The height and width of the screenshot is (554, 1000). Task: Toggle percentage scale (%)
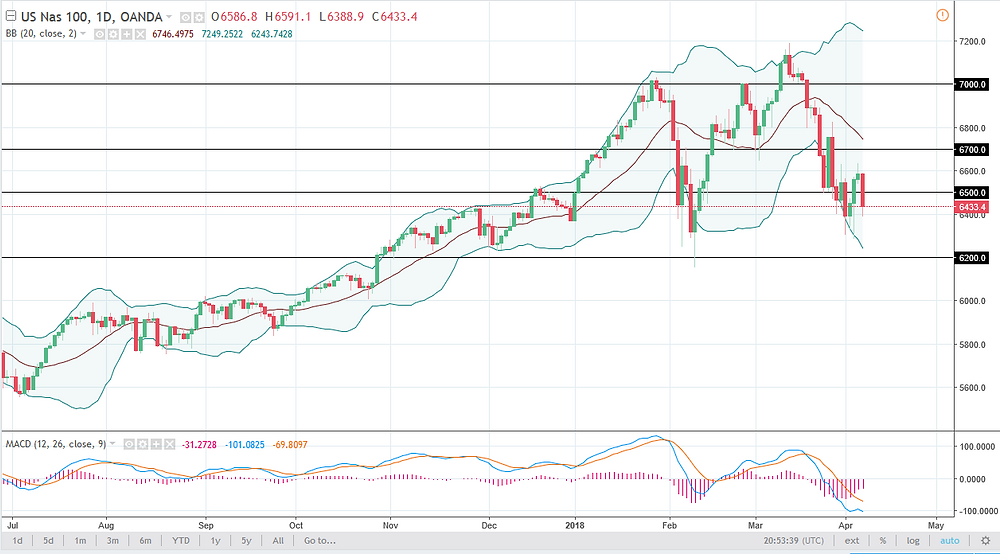pos(883,541)
